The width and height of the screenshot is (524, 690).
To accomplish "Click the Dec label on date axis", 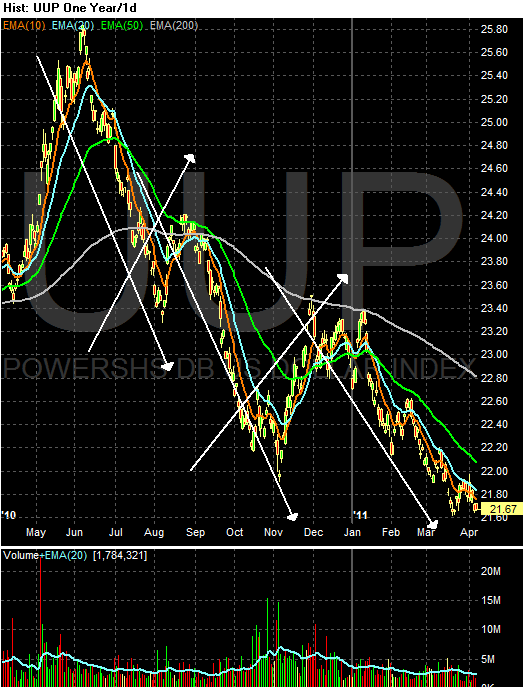I will tap(313, 532).
